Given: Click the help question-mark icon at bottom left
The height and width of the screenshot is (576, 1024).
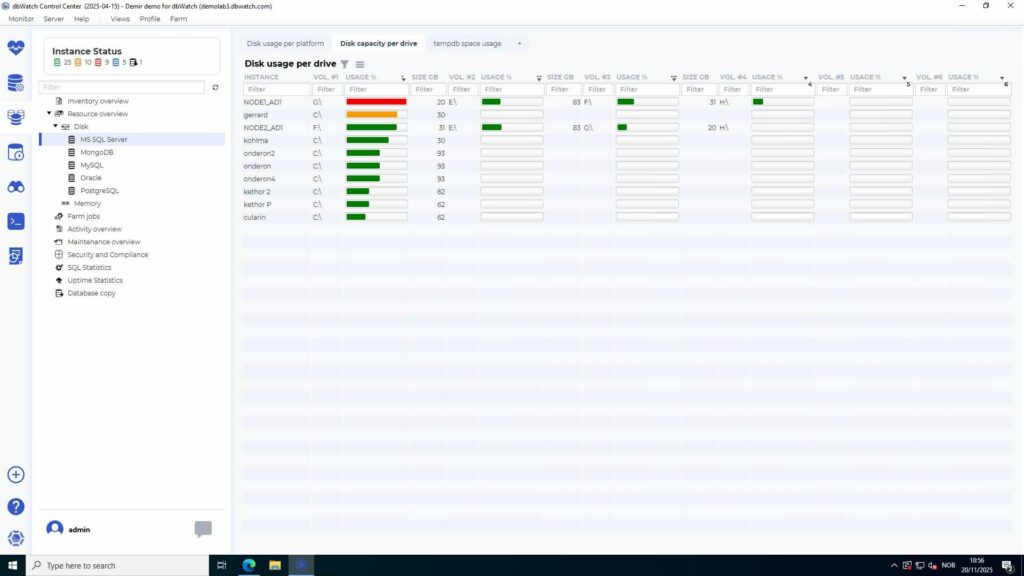Looking at the screenshot, I should point(15,505).
